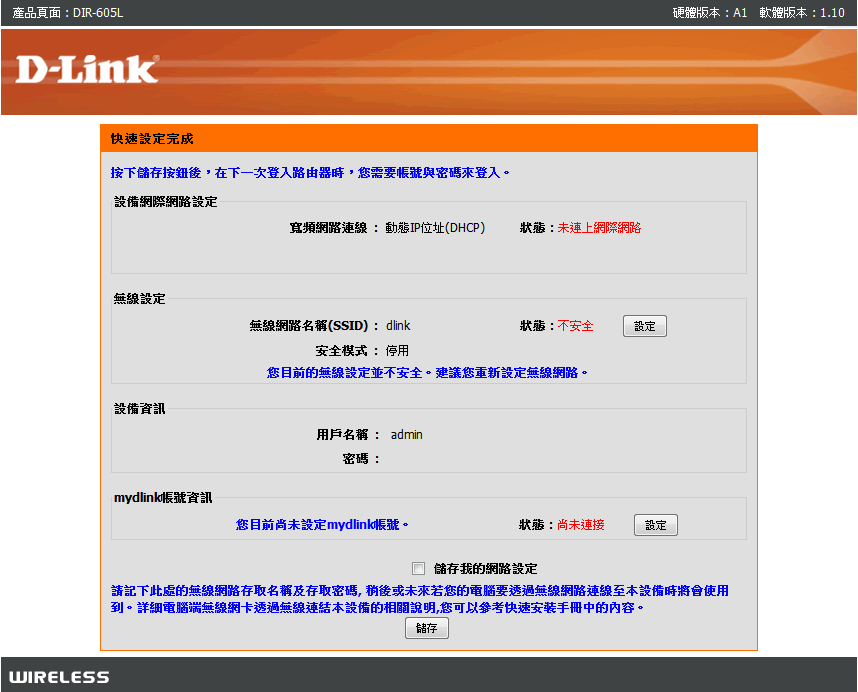
Task: Click the 無線網路名稱(SSID) label
Action: (314, 326)
